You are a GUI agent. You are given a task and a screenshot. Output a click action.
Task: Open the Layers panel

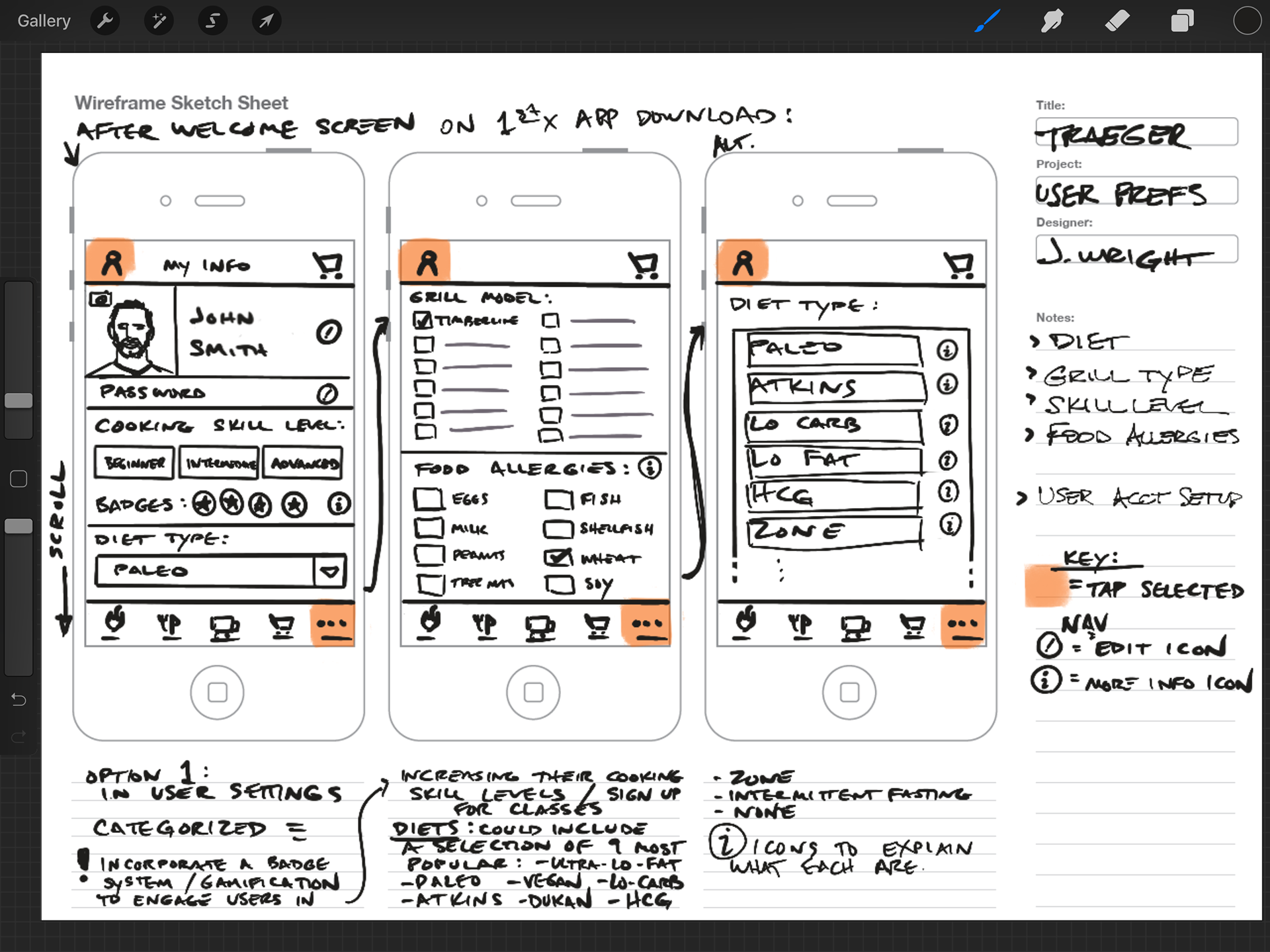(1182, 21)
